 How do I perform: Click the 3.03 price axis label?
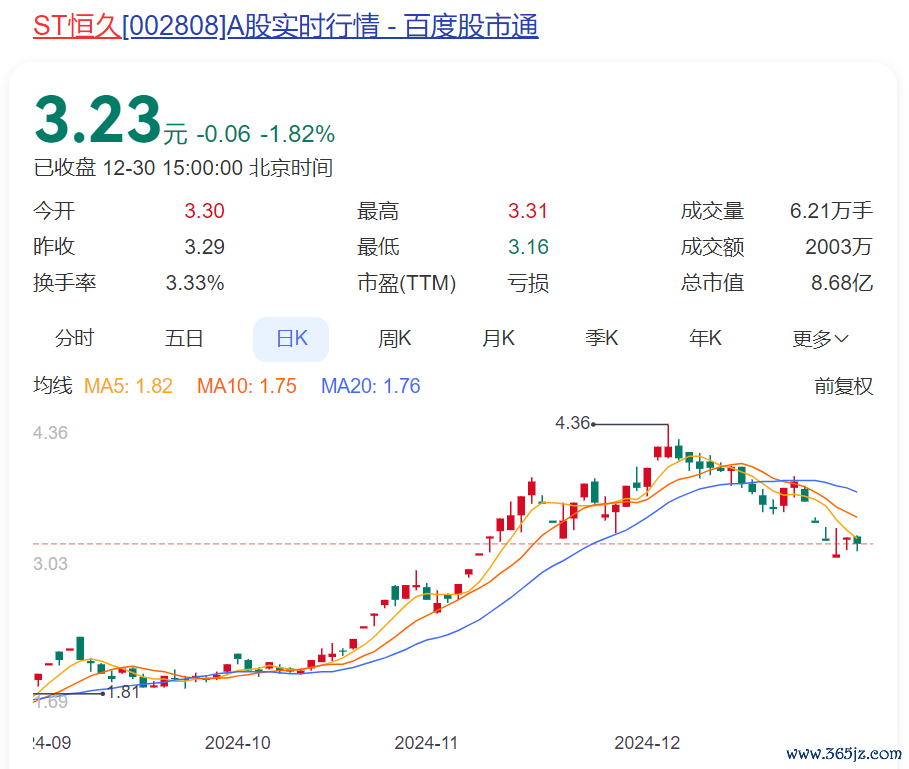[50, 564]
